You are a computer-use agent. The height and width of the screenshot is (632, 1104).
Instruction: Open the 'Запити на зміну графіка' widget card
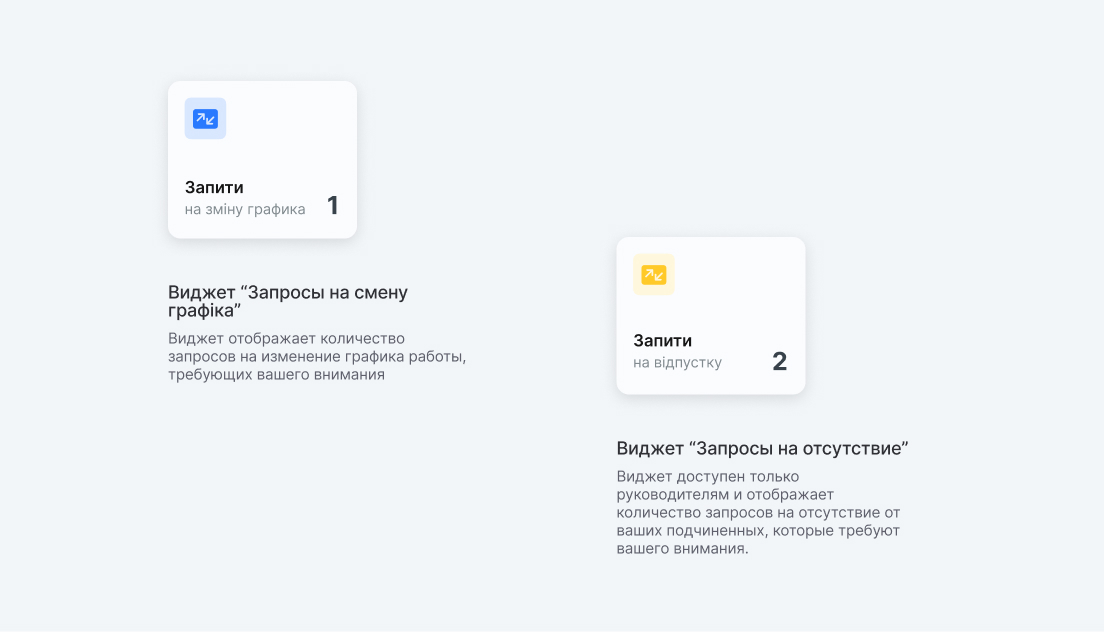[x=263, y=160]
